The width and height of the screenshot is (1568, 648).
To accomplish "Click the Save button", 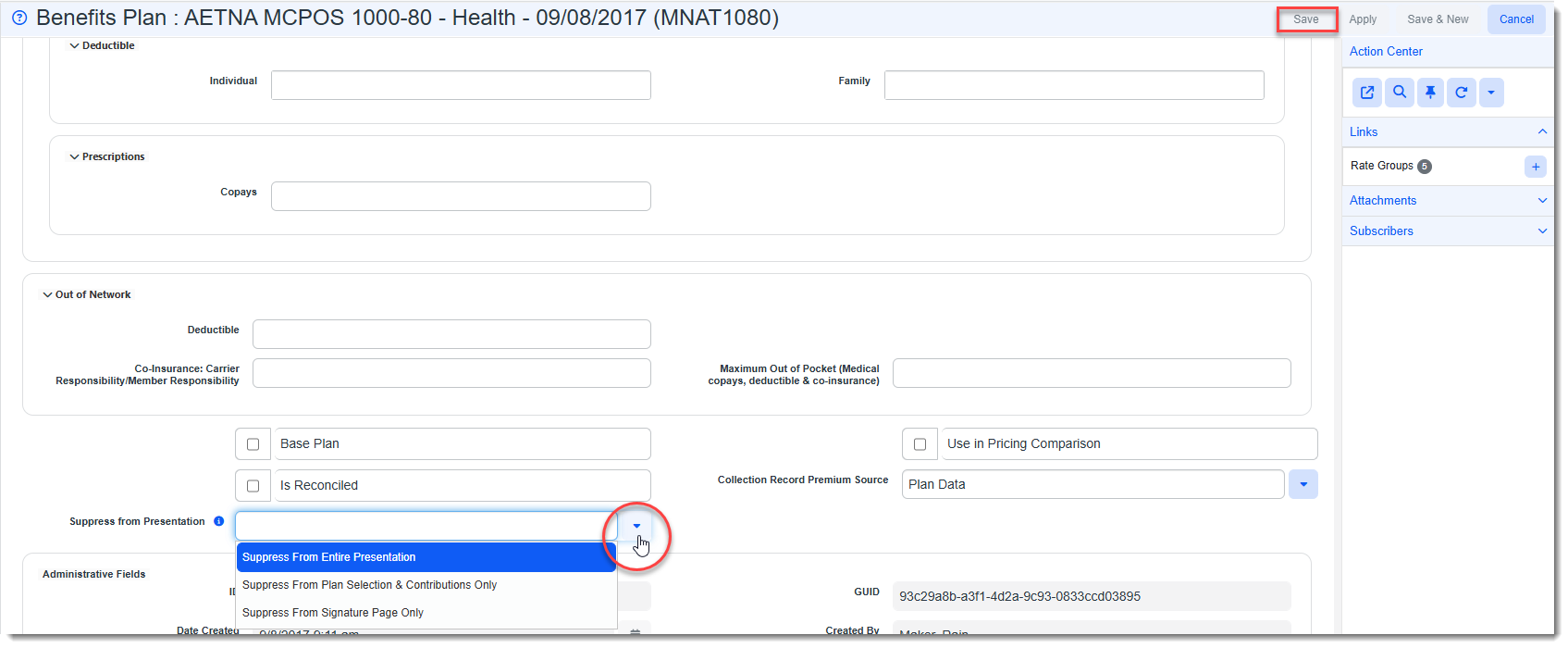I will click(x=1306, y=19).
